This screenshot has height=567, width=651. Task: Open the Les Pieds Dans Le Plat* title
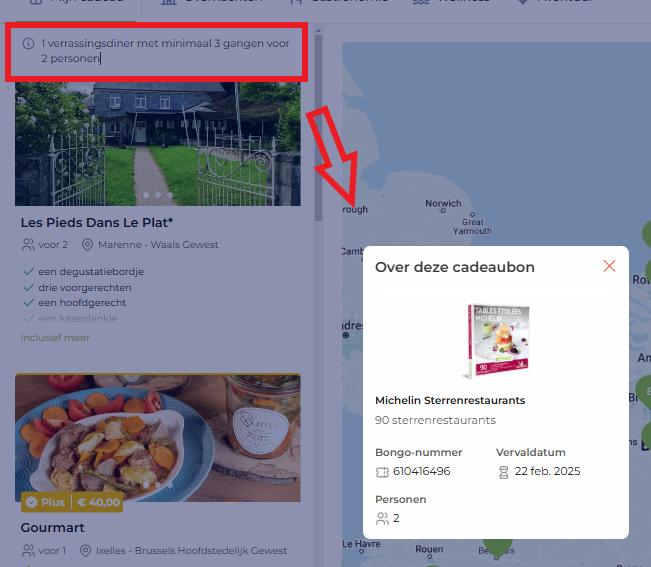pyautogui.click(x=97, y=223)
